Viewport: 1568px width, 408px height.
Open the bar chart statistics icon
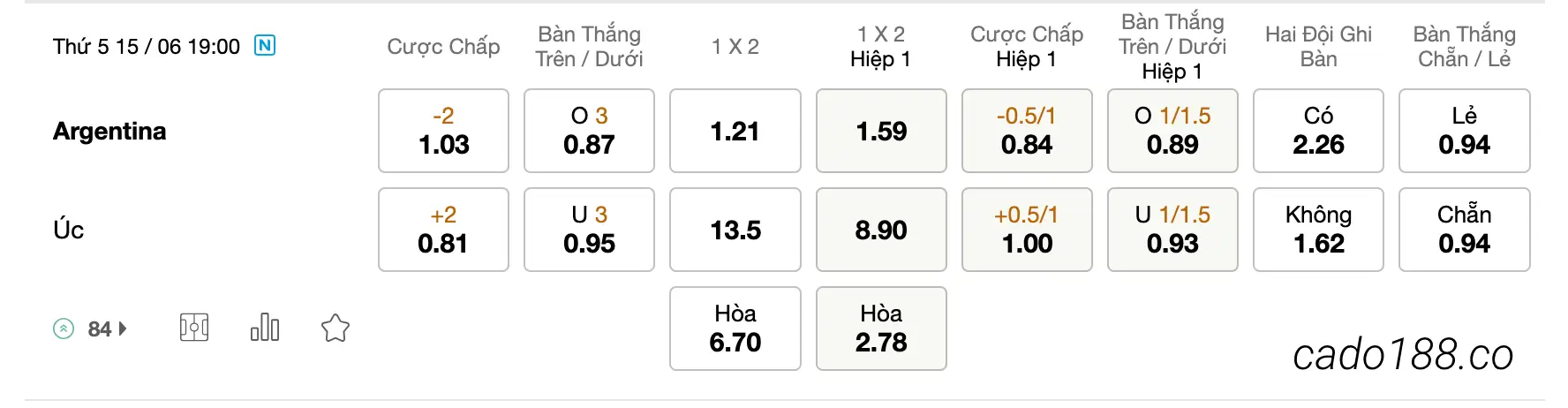(265, 329)
